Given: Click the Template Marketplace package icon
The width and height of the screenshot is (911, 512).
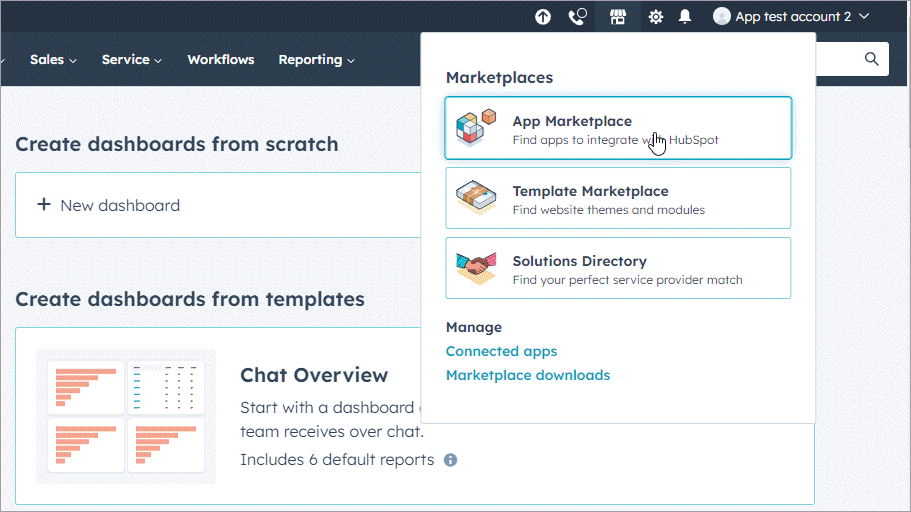Looking at the screenshot, I should click(x=476, y=198).
